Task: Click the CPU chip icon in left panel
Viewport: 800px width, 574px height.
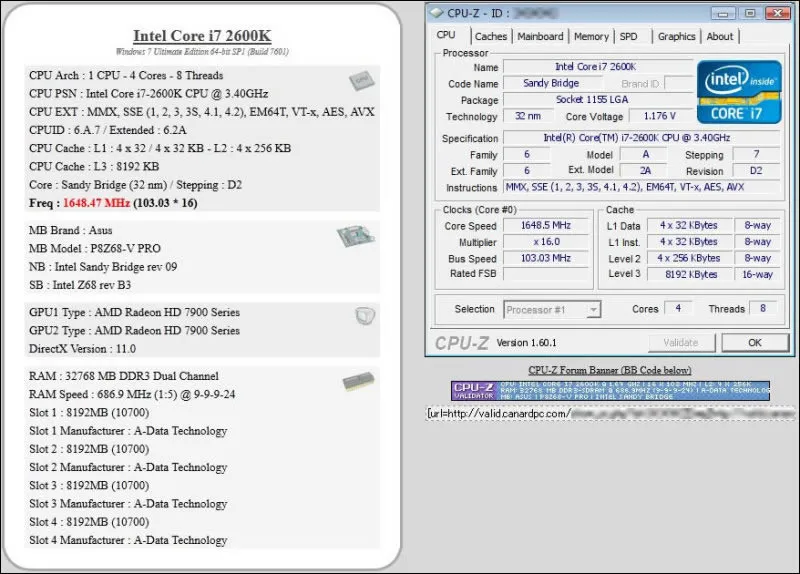Action: tap(361, 82)
